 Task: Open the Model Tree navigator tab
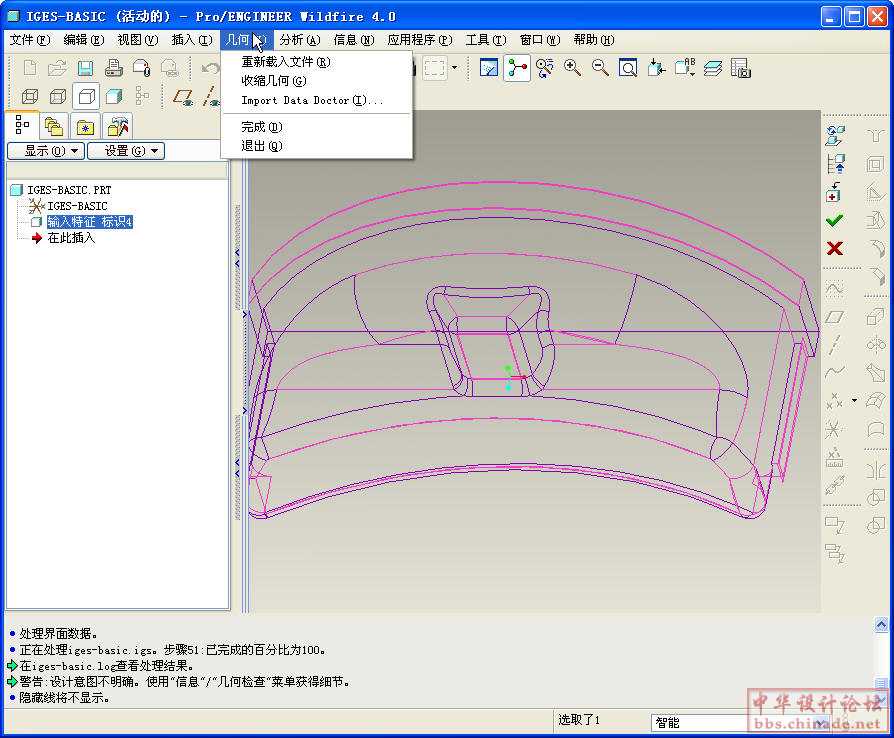[22, 124]
